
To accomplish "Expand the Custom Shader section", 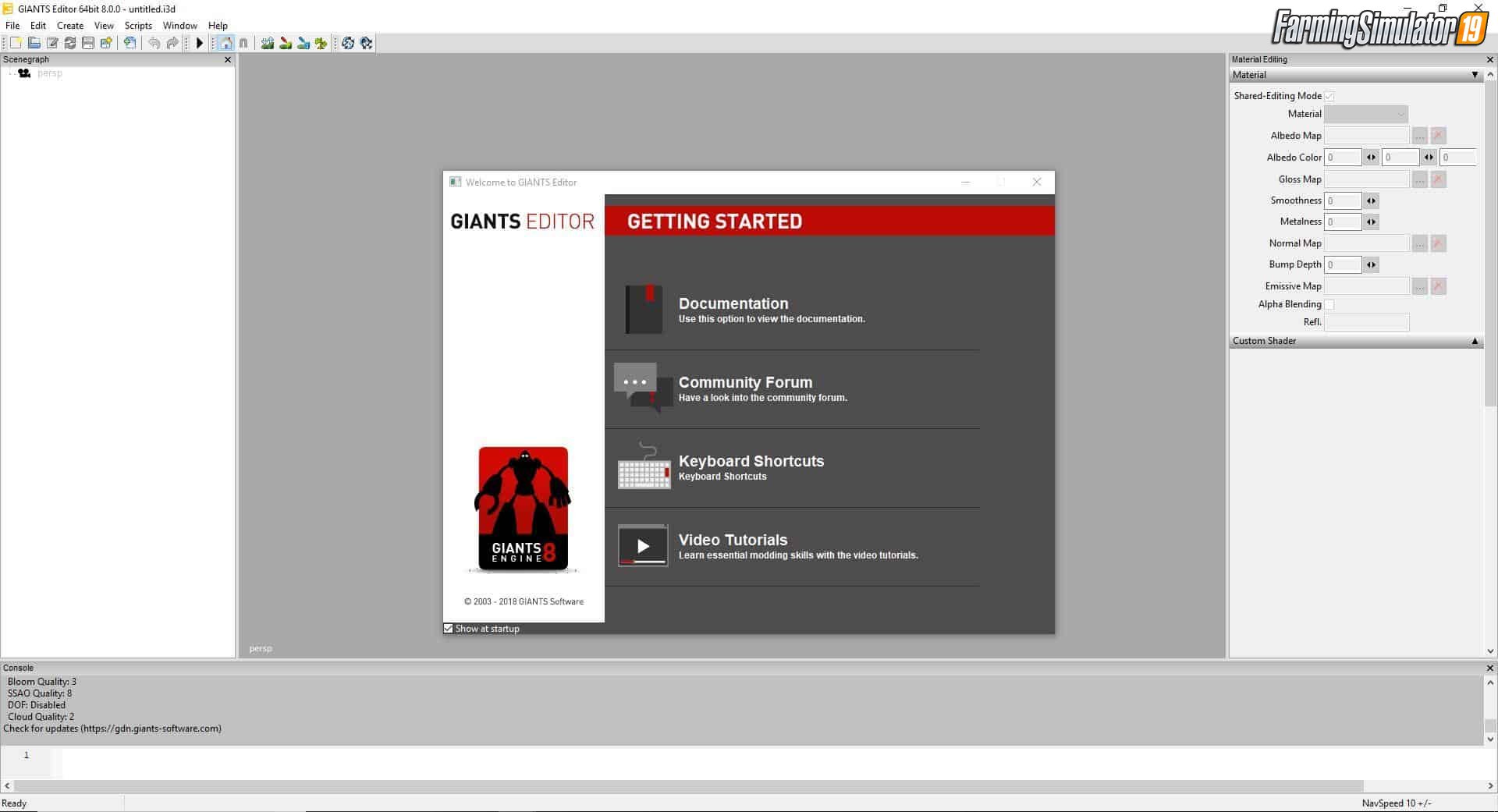I will (1475, 341).
